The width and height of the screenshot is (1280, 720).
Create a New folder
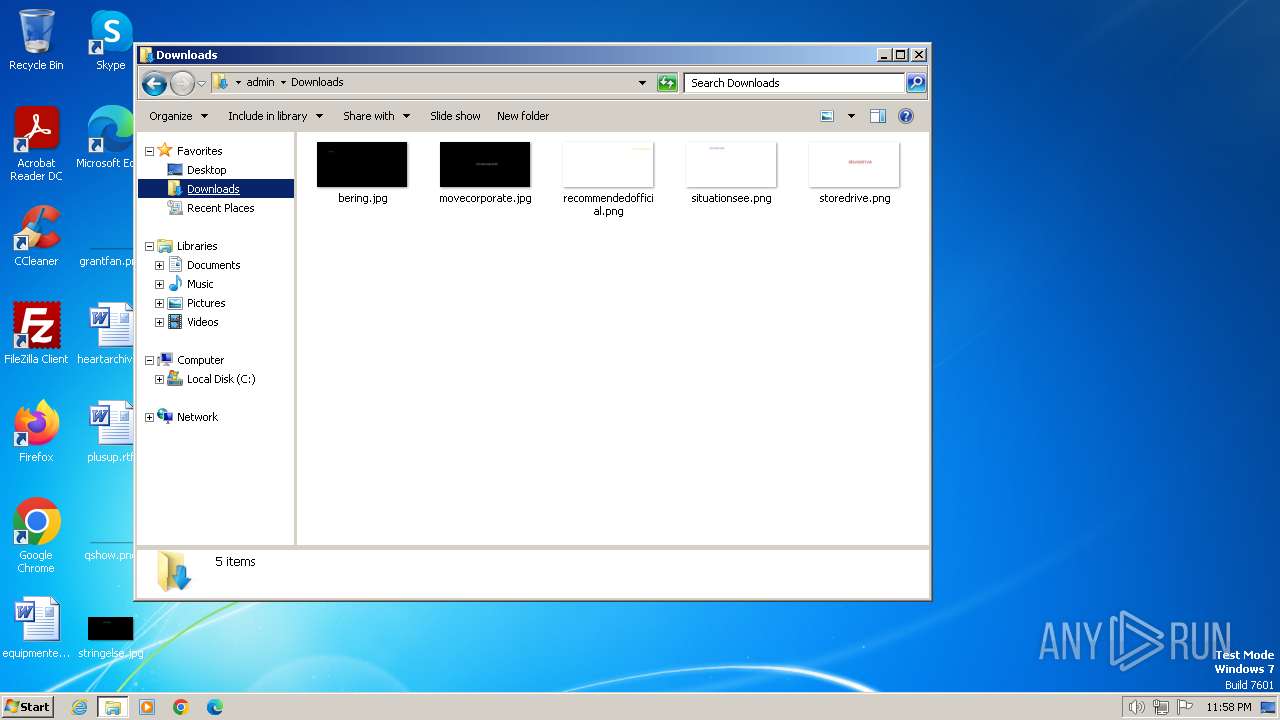pos(523,116)
